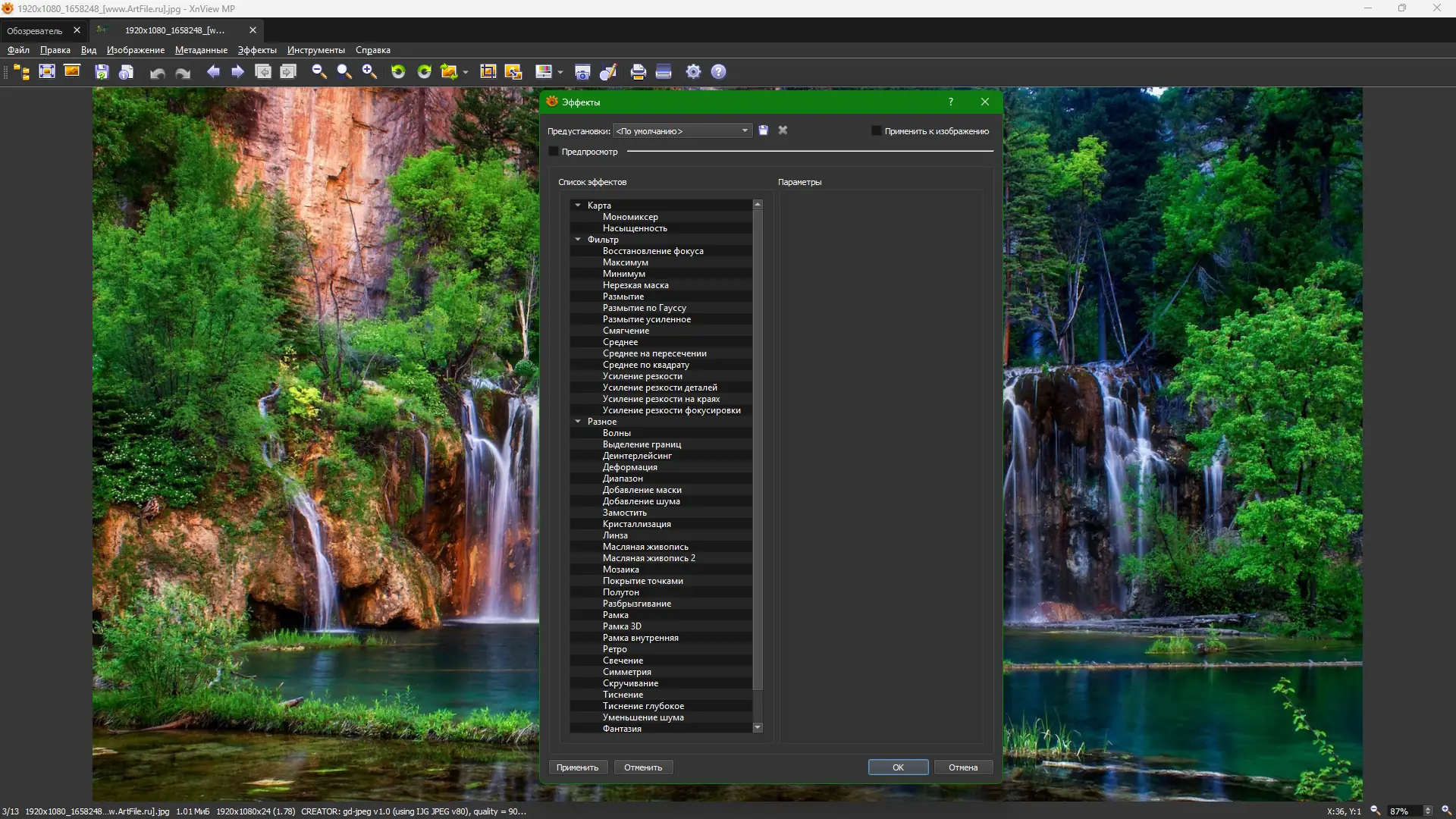Open the Предустановки dropdown list

(x=682, y=131)
